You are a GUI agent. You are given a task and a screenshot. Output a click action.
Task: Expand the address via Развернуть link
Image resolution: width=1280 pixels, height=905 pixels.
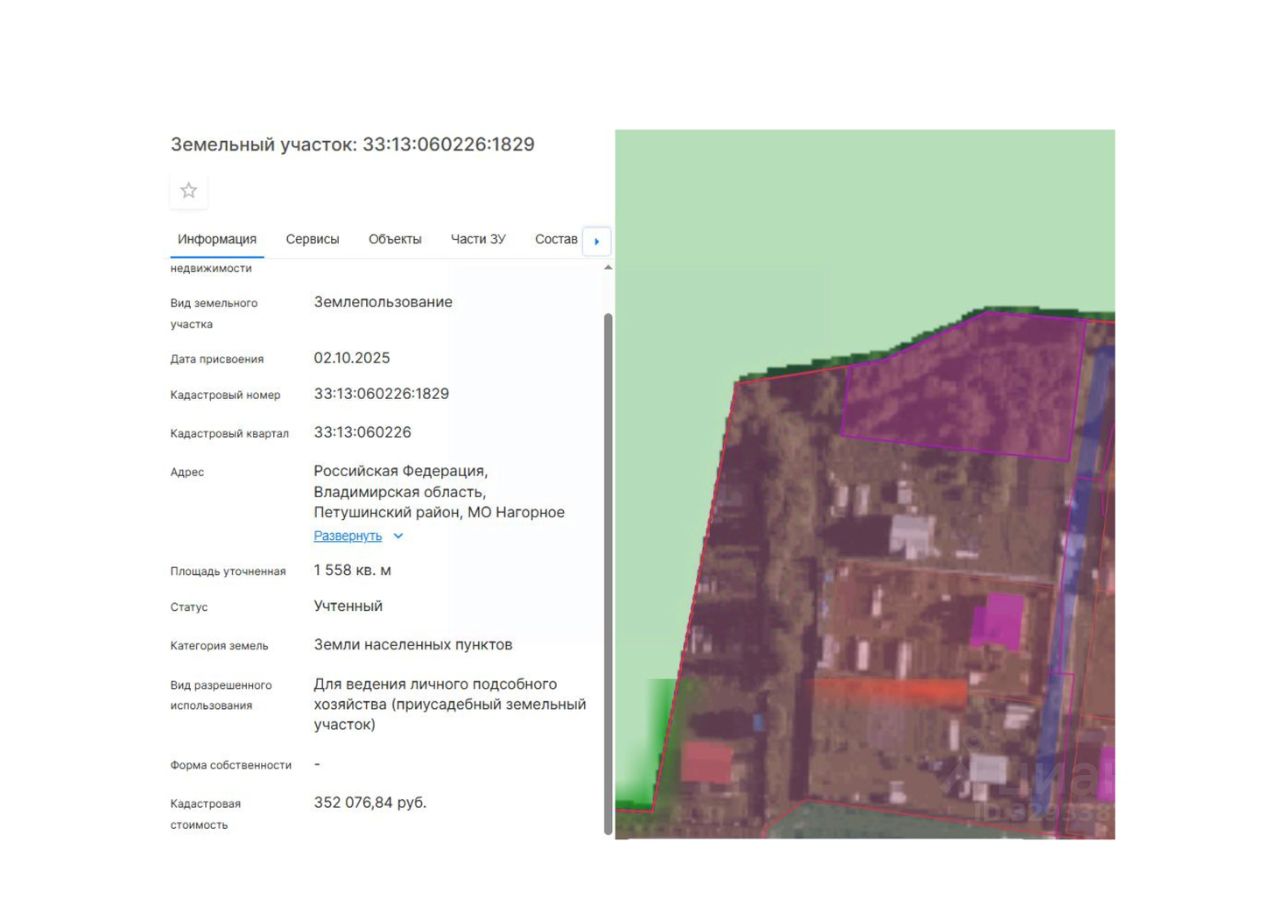tap(348, 536)
